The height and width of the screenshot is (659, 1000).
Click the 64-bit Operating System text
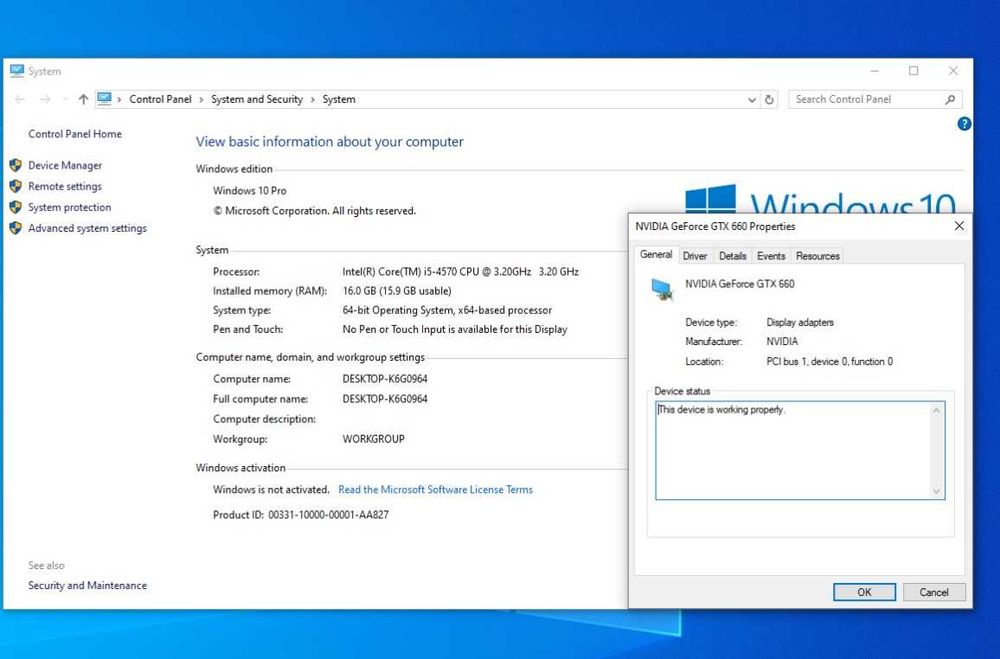(x=447, y=310)
